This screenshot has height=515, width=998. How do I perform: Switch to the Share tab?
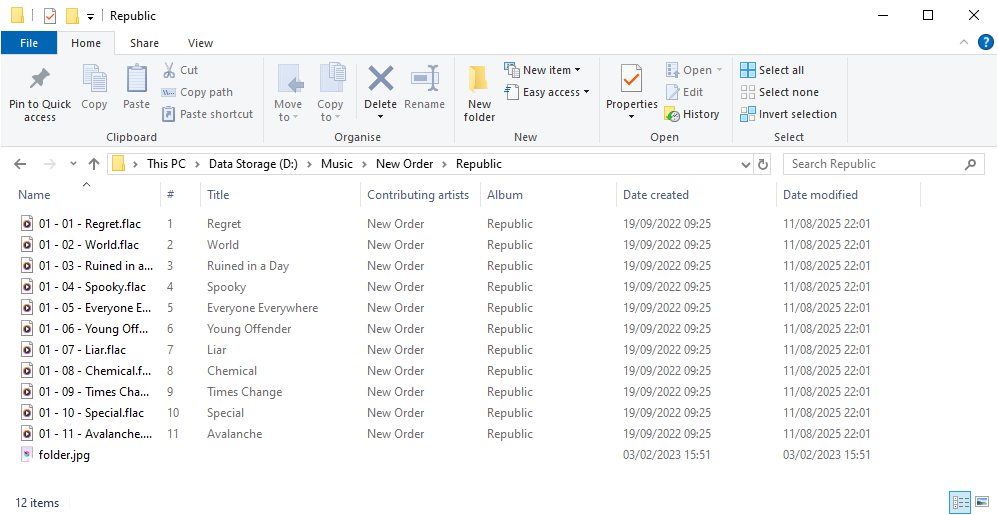point(144,43)
